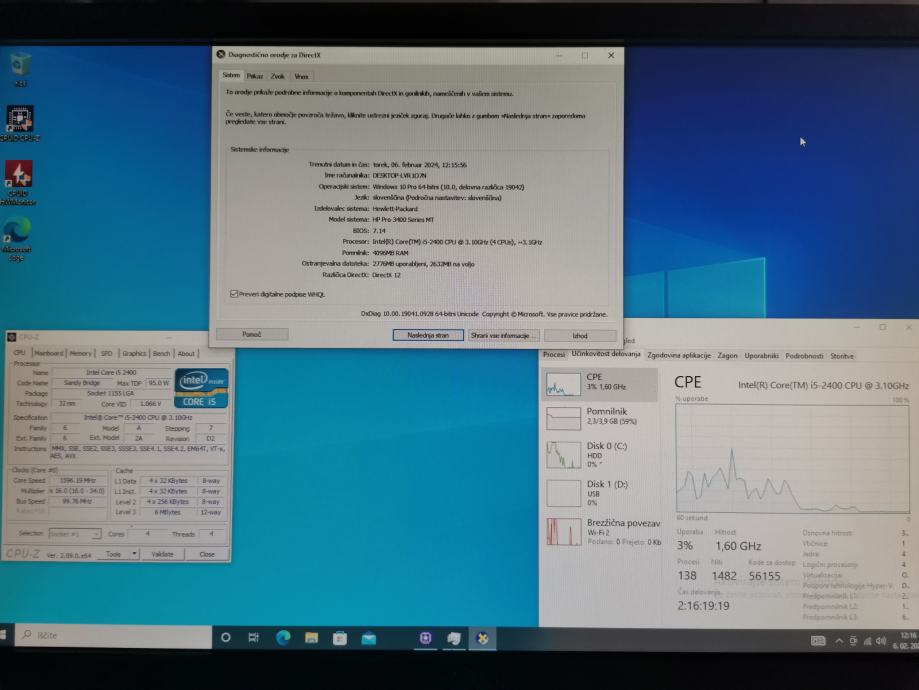Screen dimensions: 919x690
Task: Launch Edge from the taskbar
Action: tap(282, 638)
